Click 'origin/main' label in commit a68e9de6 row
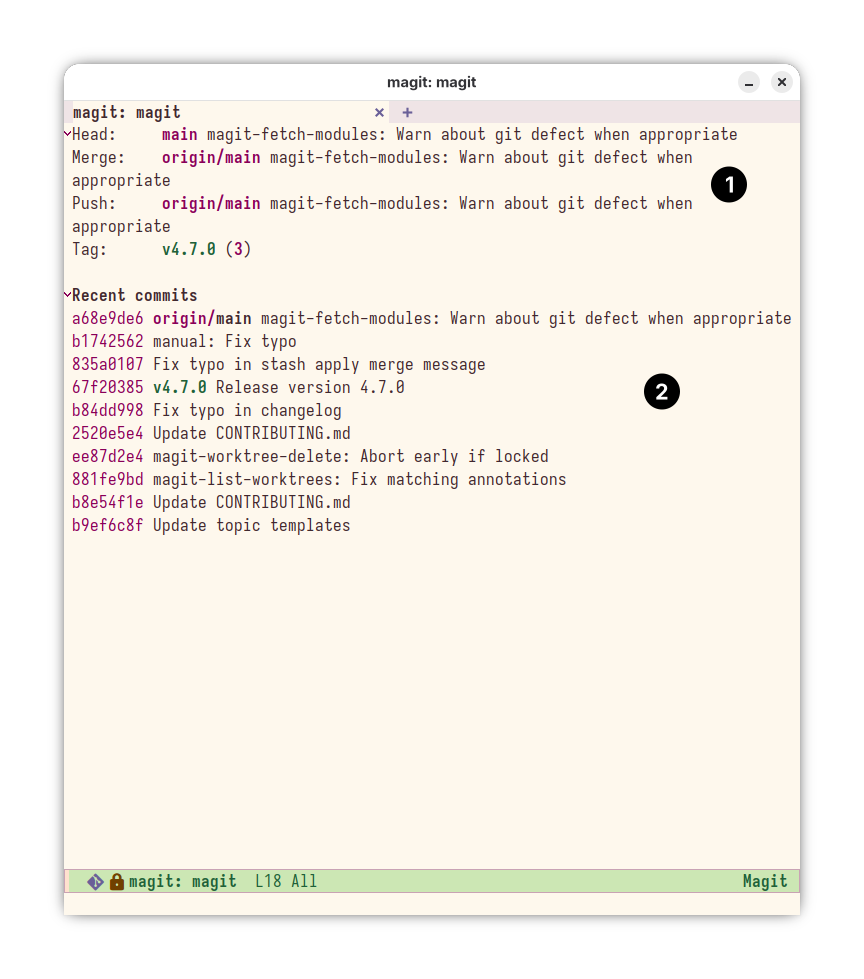864x979 pixels. tap(202, 318)
